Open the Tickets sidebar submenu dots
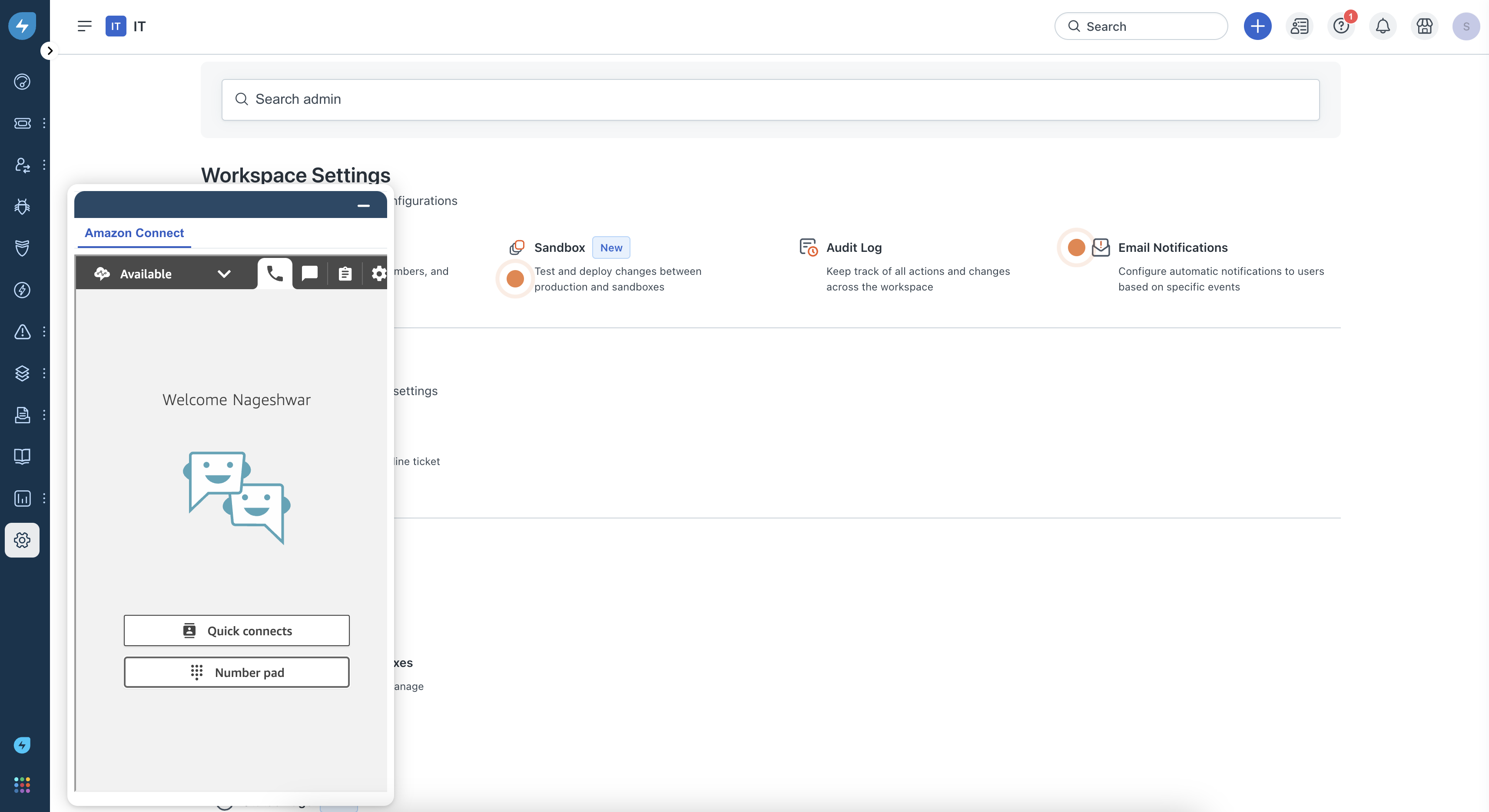Viewport: 1489px width, 812px height. [x=44, y=123]
